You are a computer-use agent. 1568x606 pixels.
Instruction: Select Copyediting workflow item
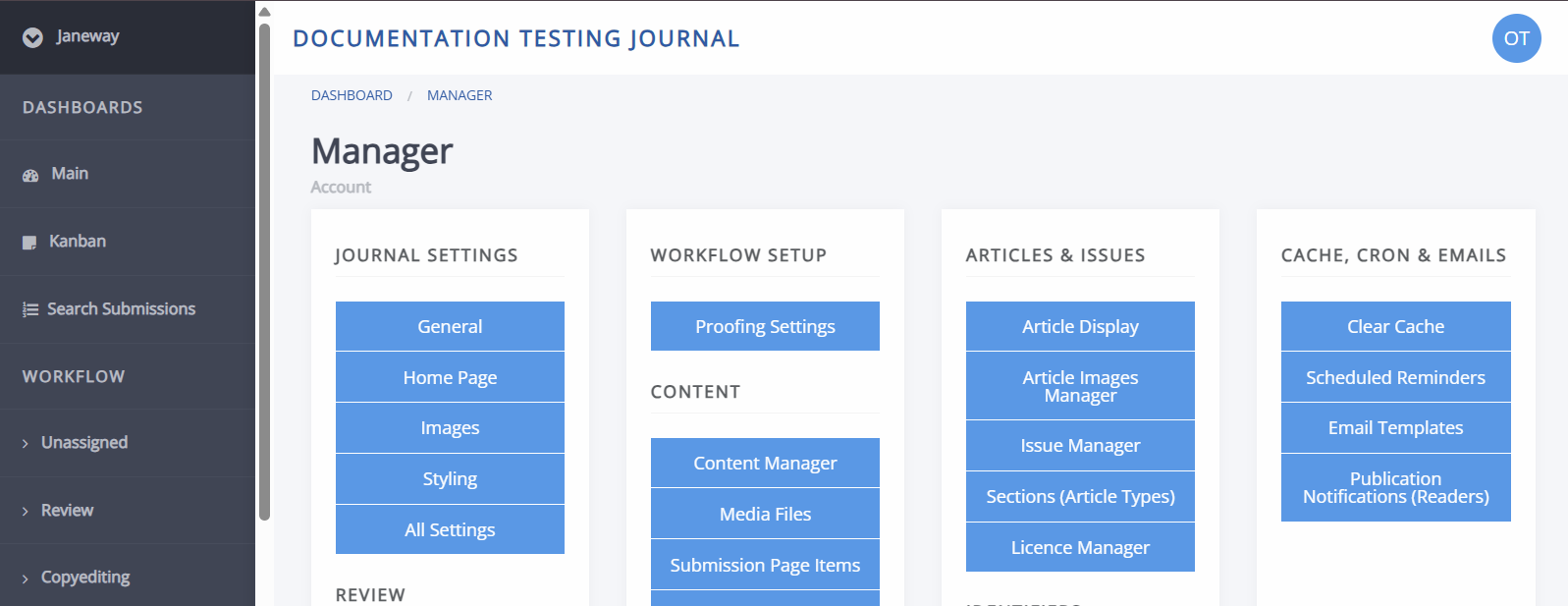tap(128, 578)
